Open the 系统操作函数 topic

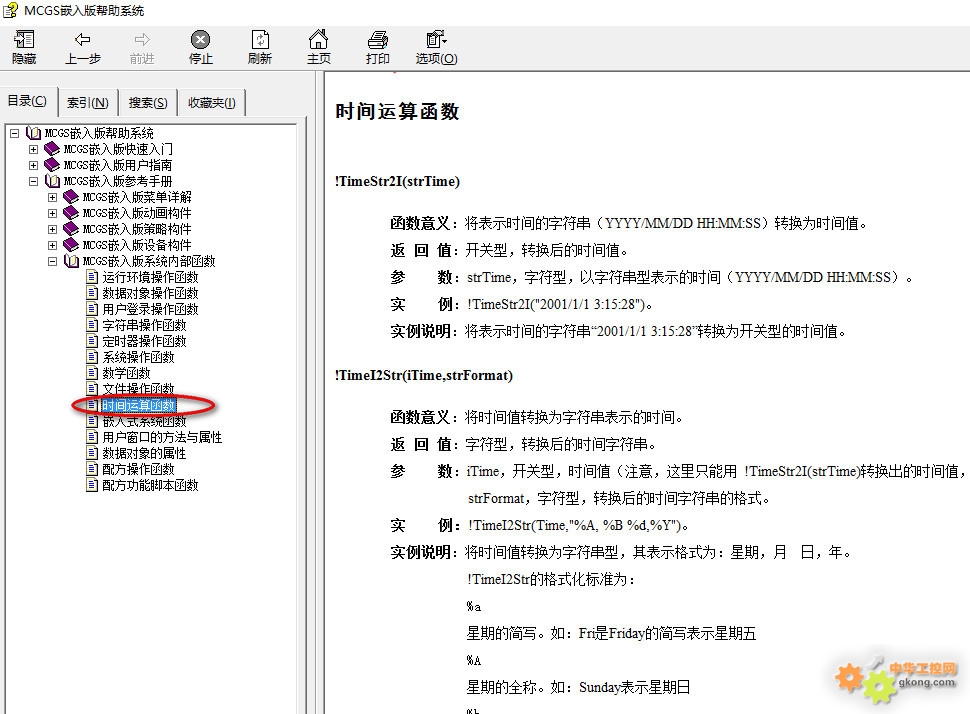point(139,358)
